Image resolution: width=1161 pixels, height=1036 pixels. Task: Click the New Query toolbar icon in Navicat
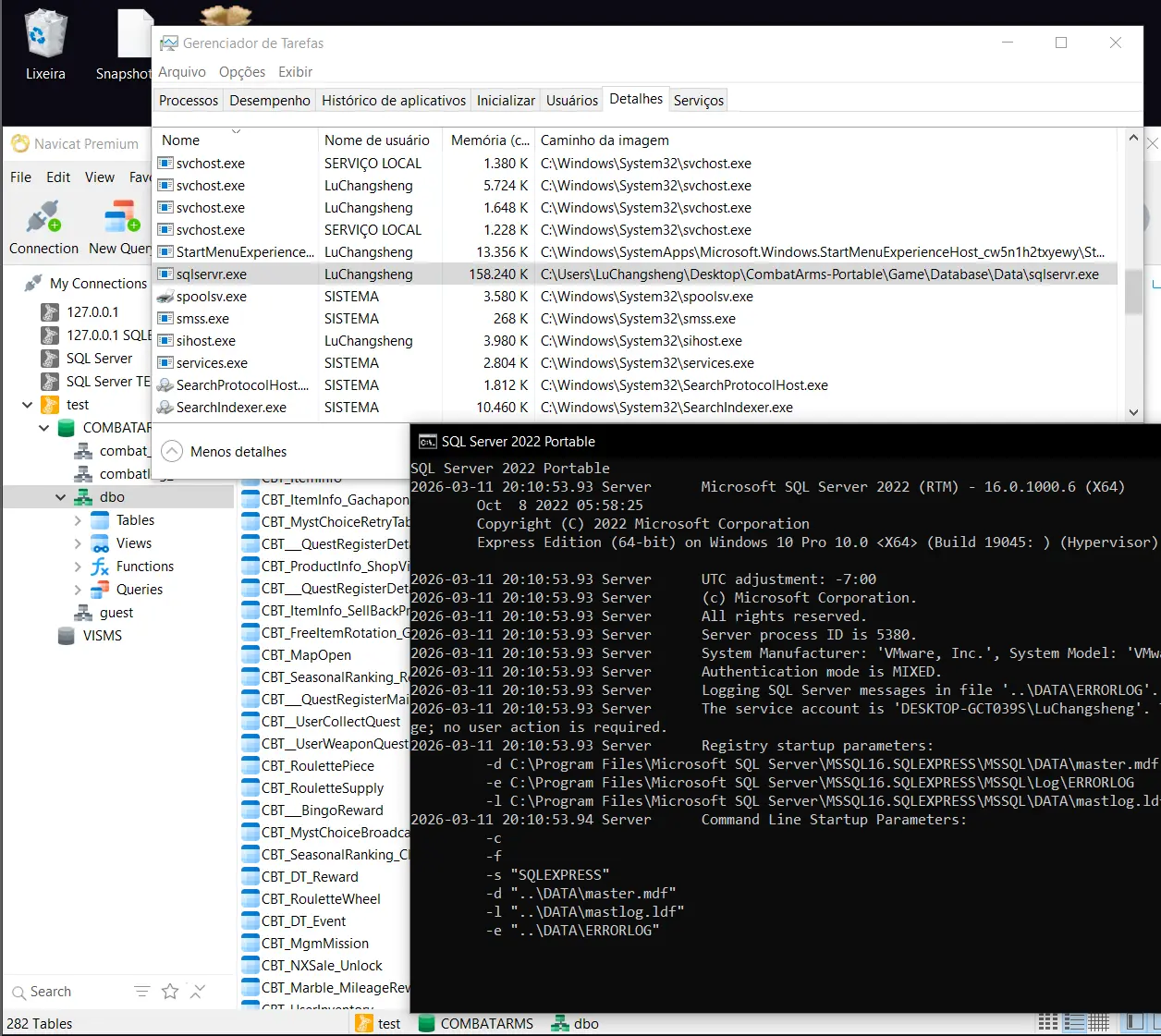121,218
